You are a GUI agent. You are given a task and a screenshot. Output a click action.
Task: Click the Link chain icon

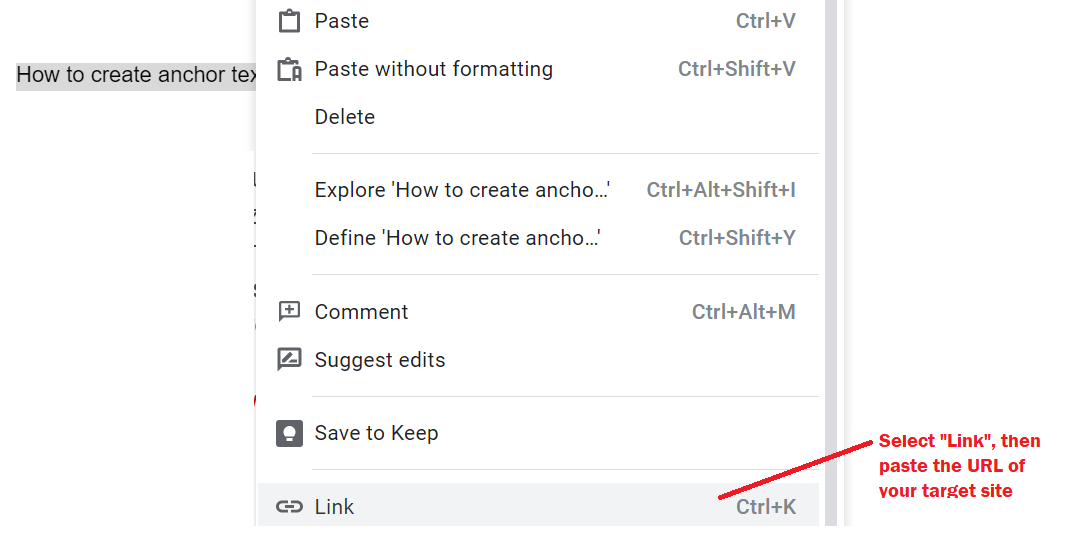point(289,506)
